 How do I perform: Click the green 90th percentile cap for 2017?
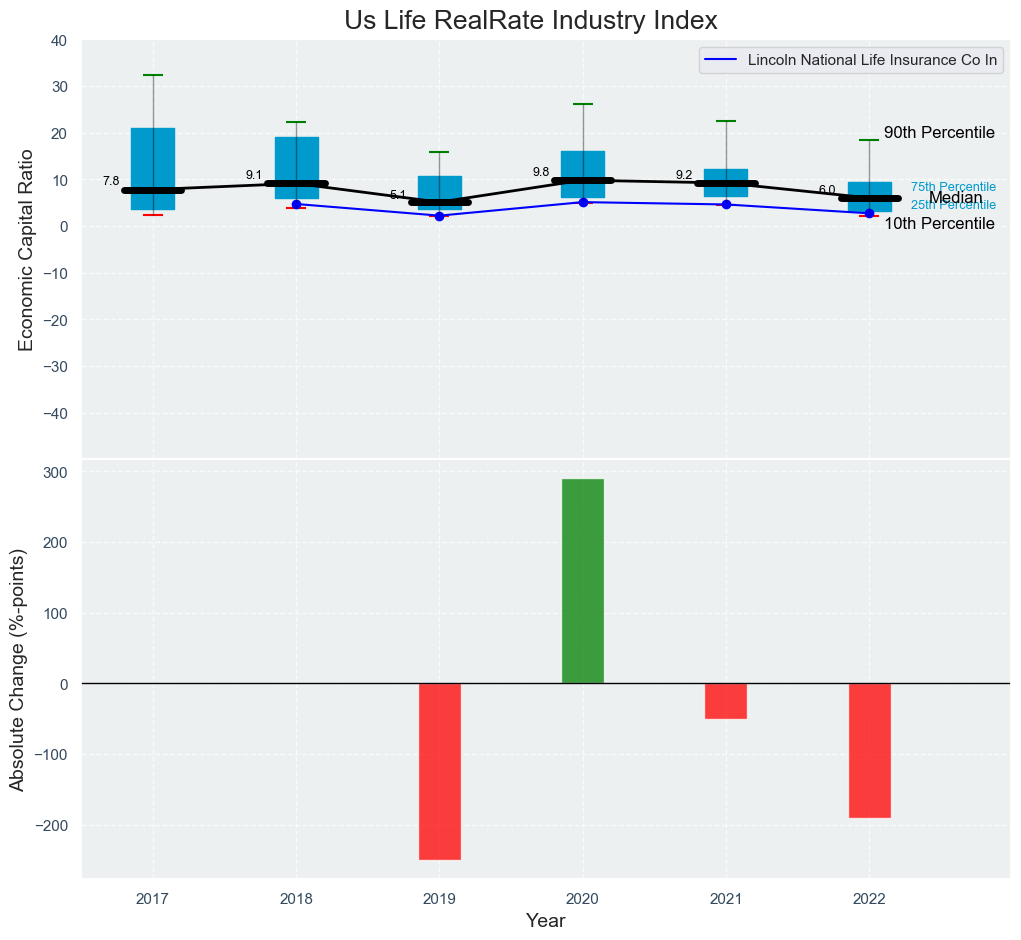(153, 75)
